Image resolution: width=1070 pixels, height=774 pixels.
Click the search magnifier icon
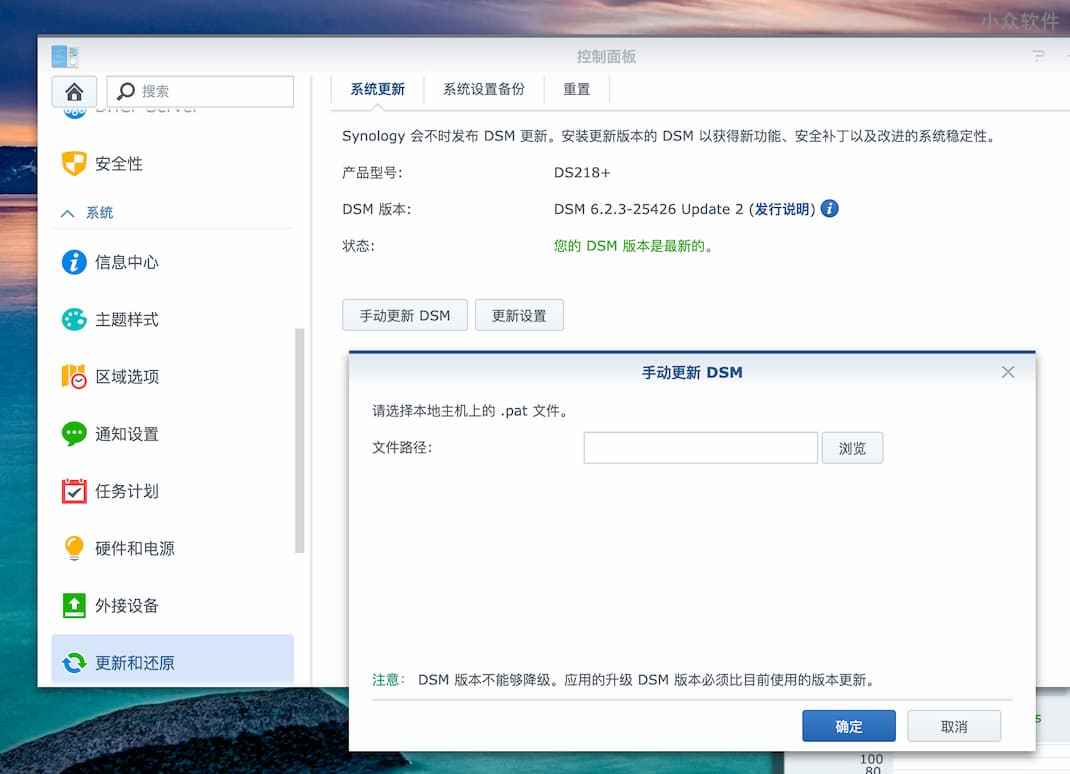click(x=126, y=91)
